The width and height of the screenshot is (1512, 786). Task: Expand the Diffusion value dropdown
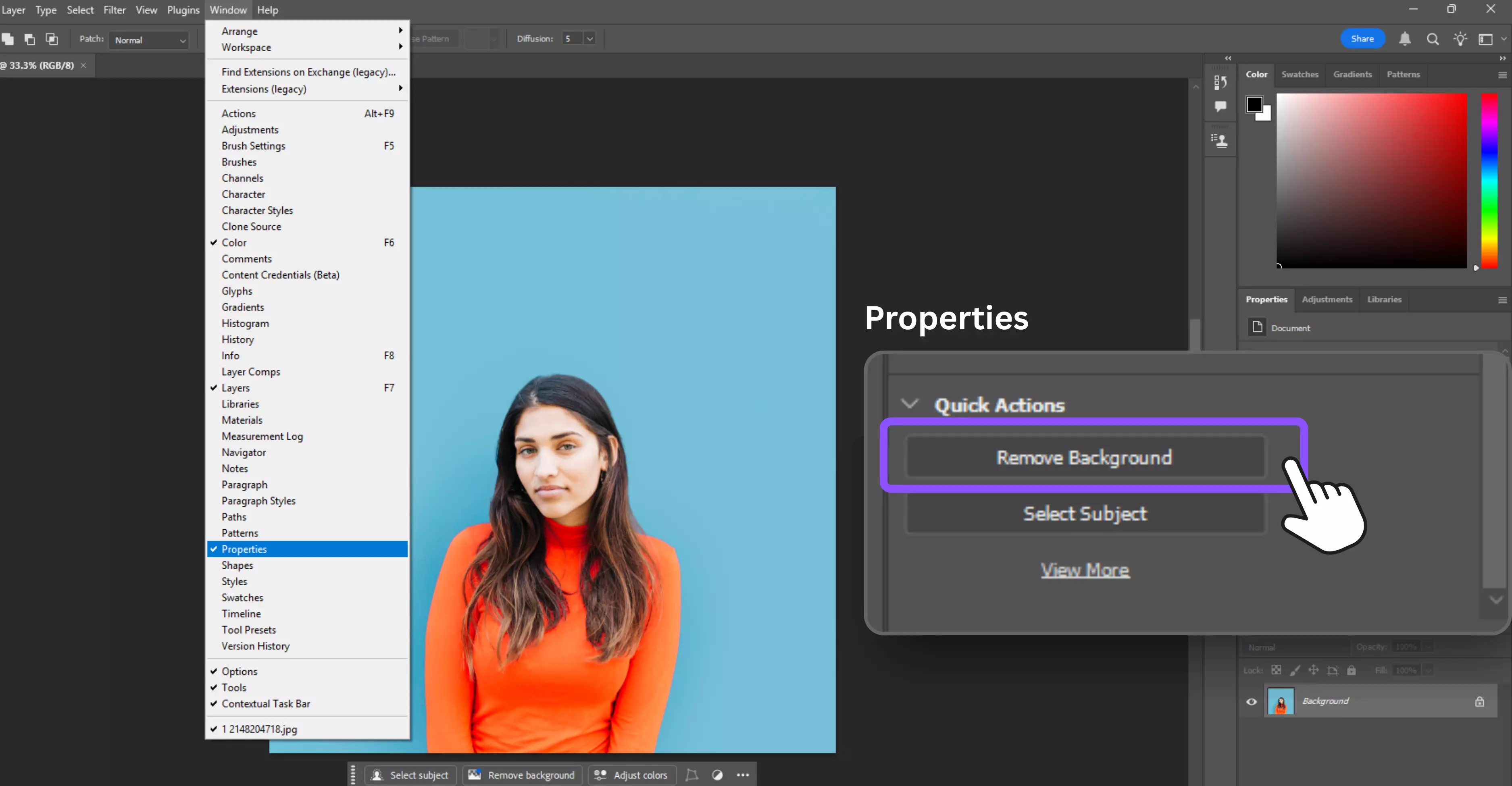(589, 39)
